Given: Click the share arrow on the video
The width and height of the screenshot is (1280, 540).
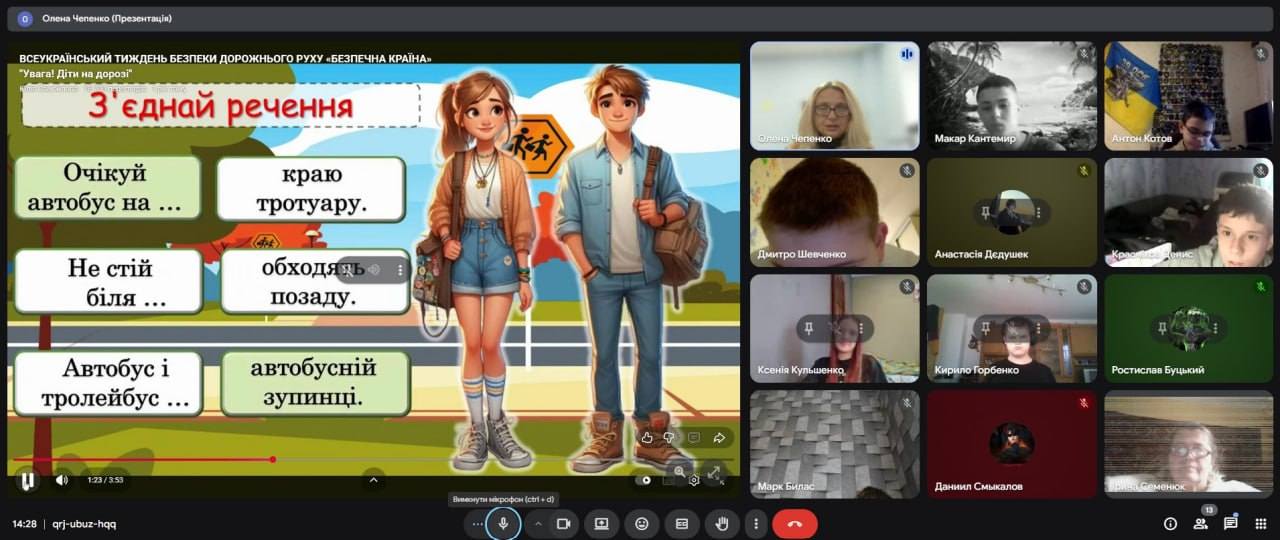Looking at the screenshot, I should pos(718,437).
